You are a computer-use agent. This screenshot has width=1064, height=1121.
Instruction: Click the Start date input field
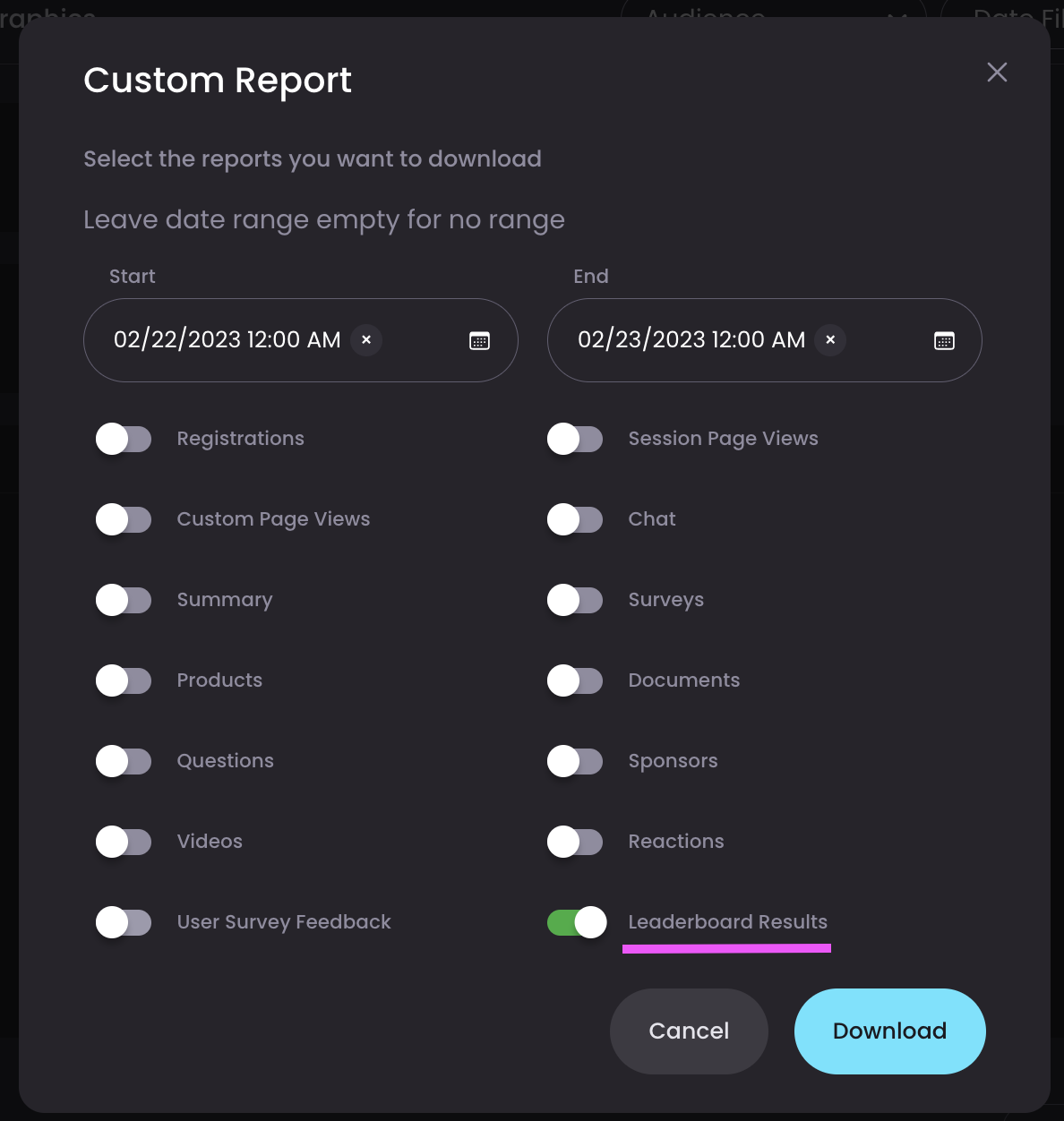[301, 340]
